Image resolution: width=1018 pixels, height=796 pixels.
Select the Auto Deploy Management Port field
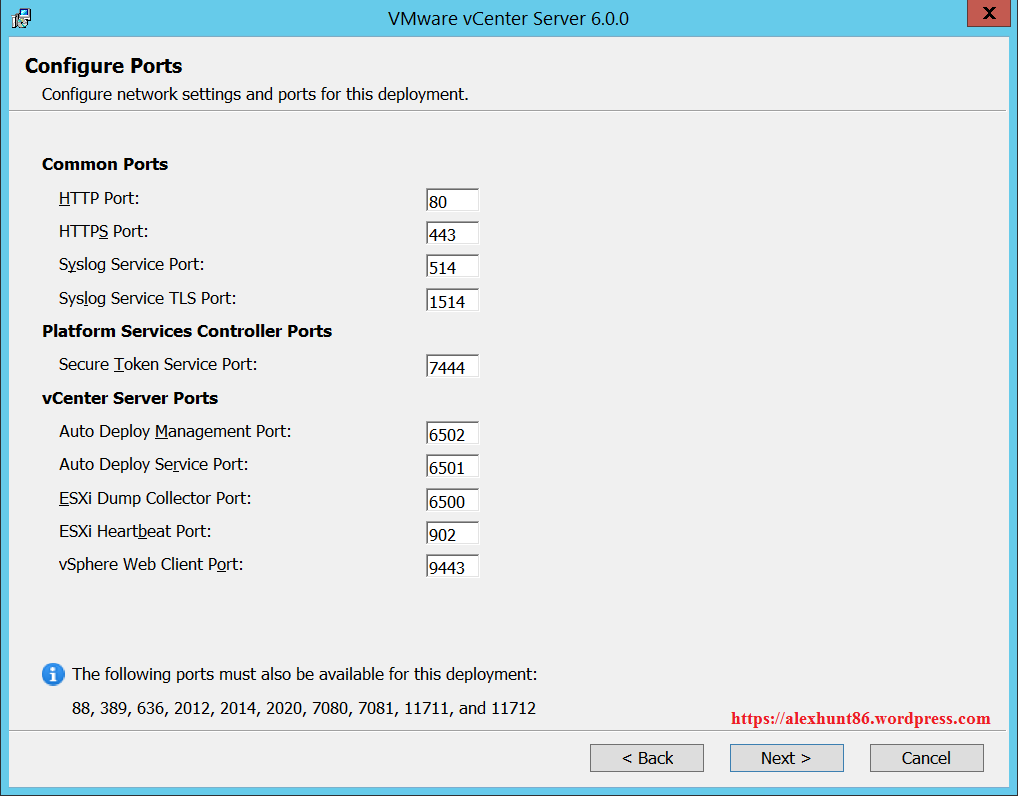click(x=452, y=434)
